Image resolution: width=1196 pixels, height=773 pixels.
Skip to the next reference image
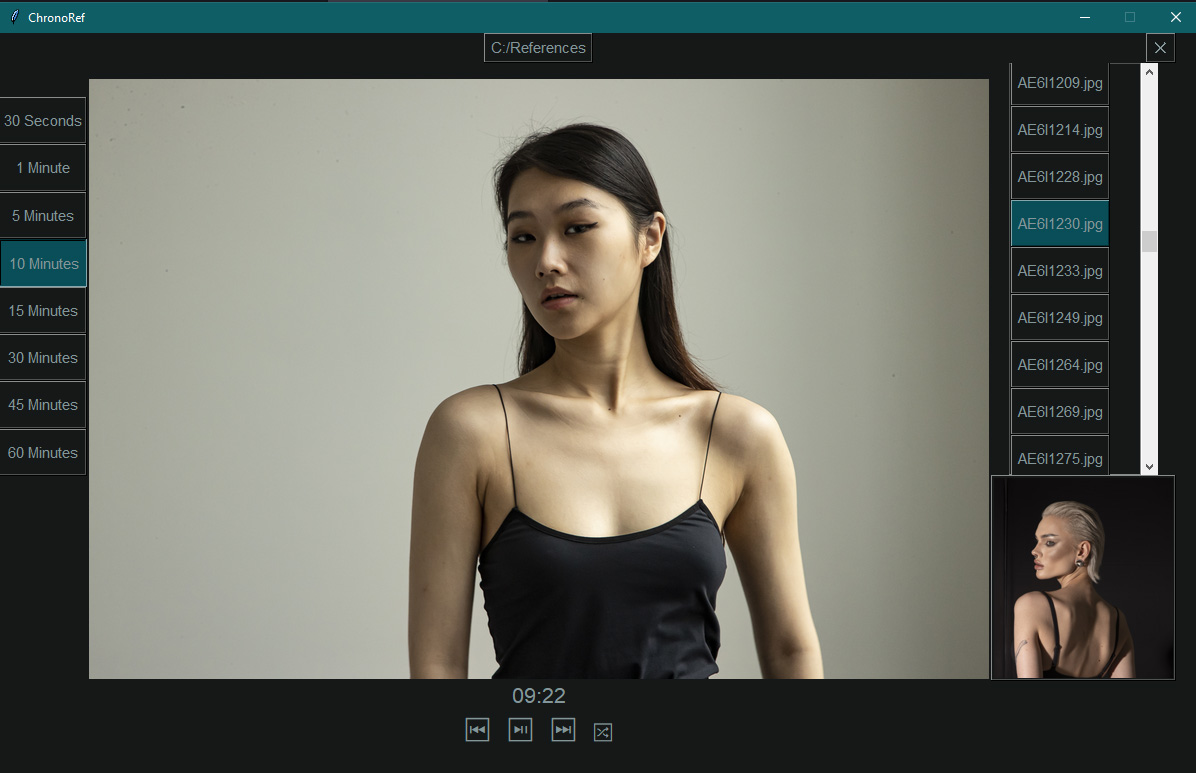[563, 730]
